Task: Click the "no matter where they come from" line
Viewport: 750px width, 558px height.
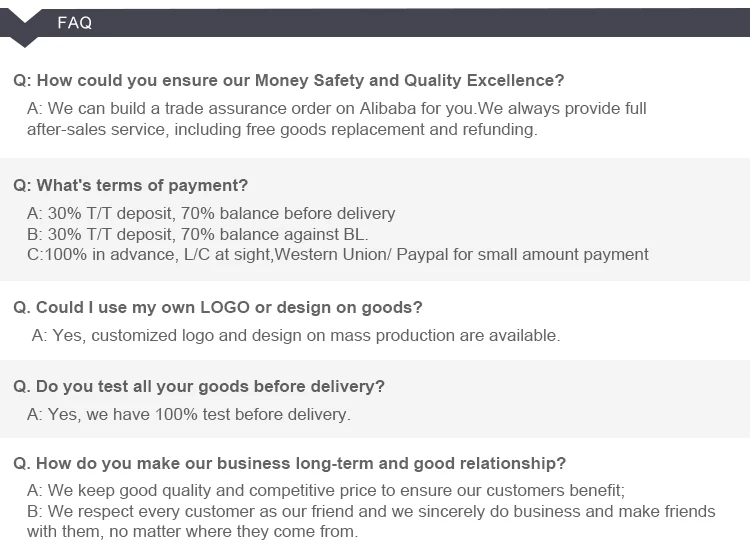Action: [x=192, y=531]
